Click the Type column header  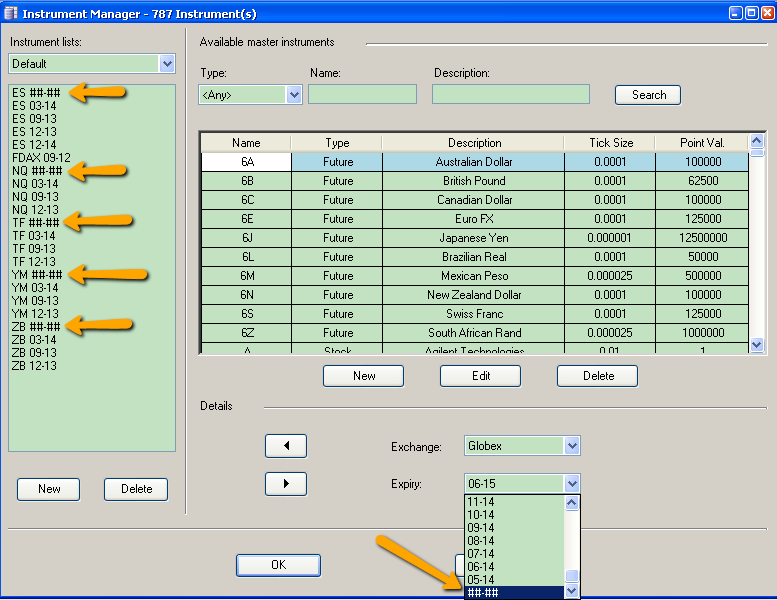(337, 143)
